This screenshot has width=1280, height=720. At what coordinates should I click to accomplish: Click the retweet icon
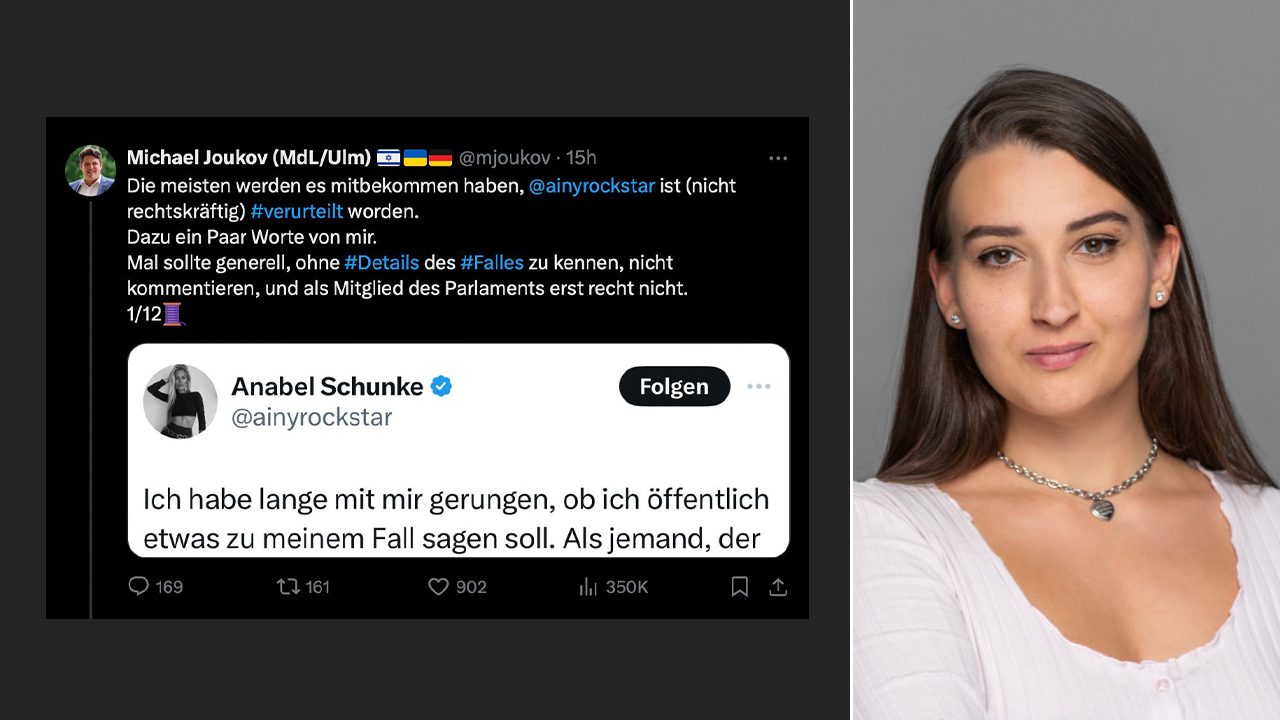pos(288,587)
